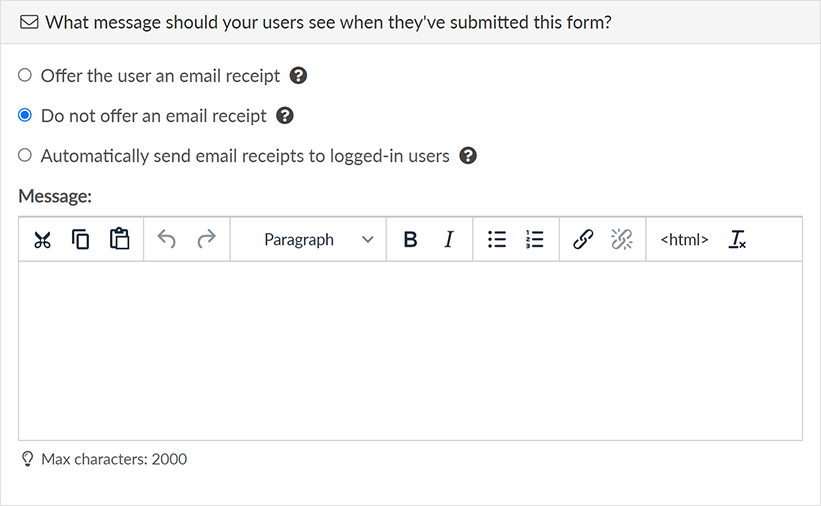Click inside the Message text area

click(410, 350)
